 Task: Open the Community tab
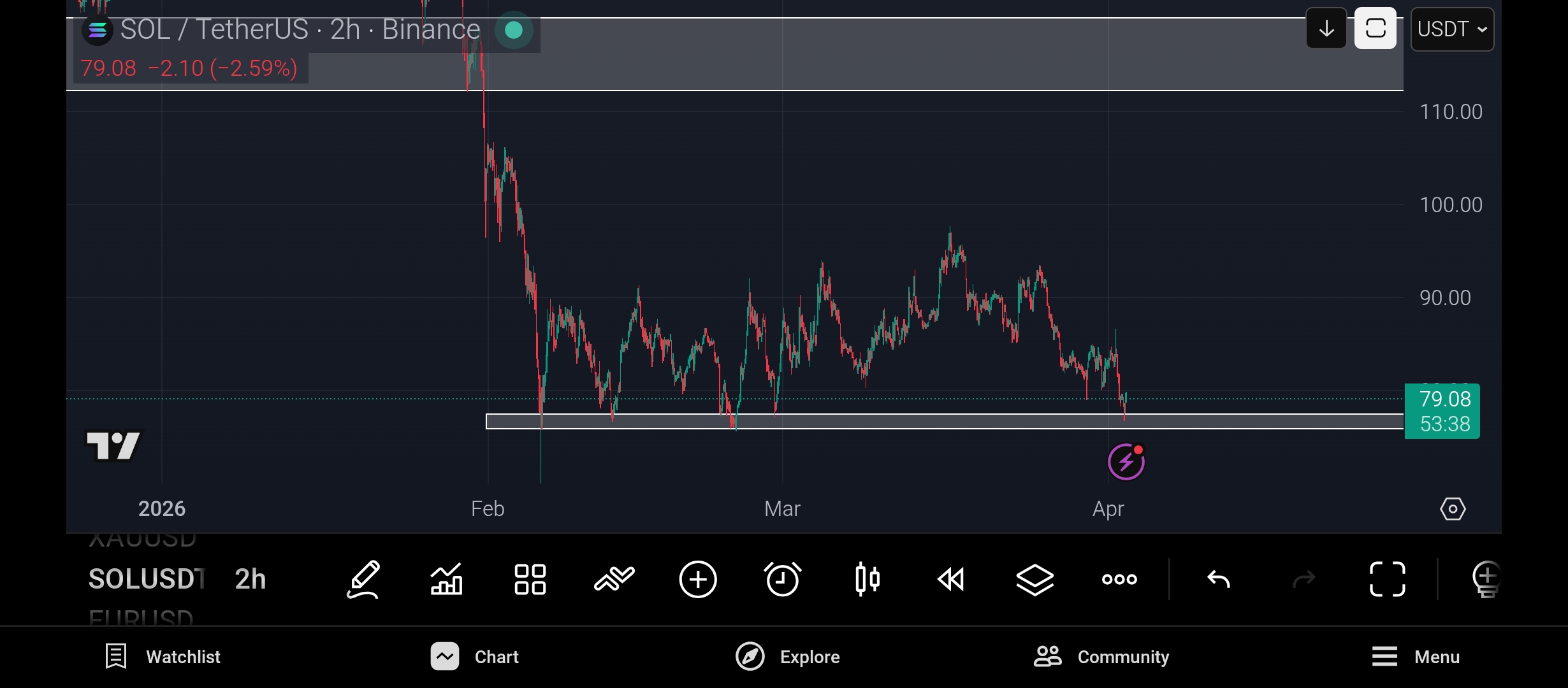[x=1101, y=657]
